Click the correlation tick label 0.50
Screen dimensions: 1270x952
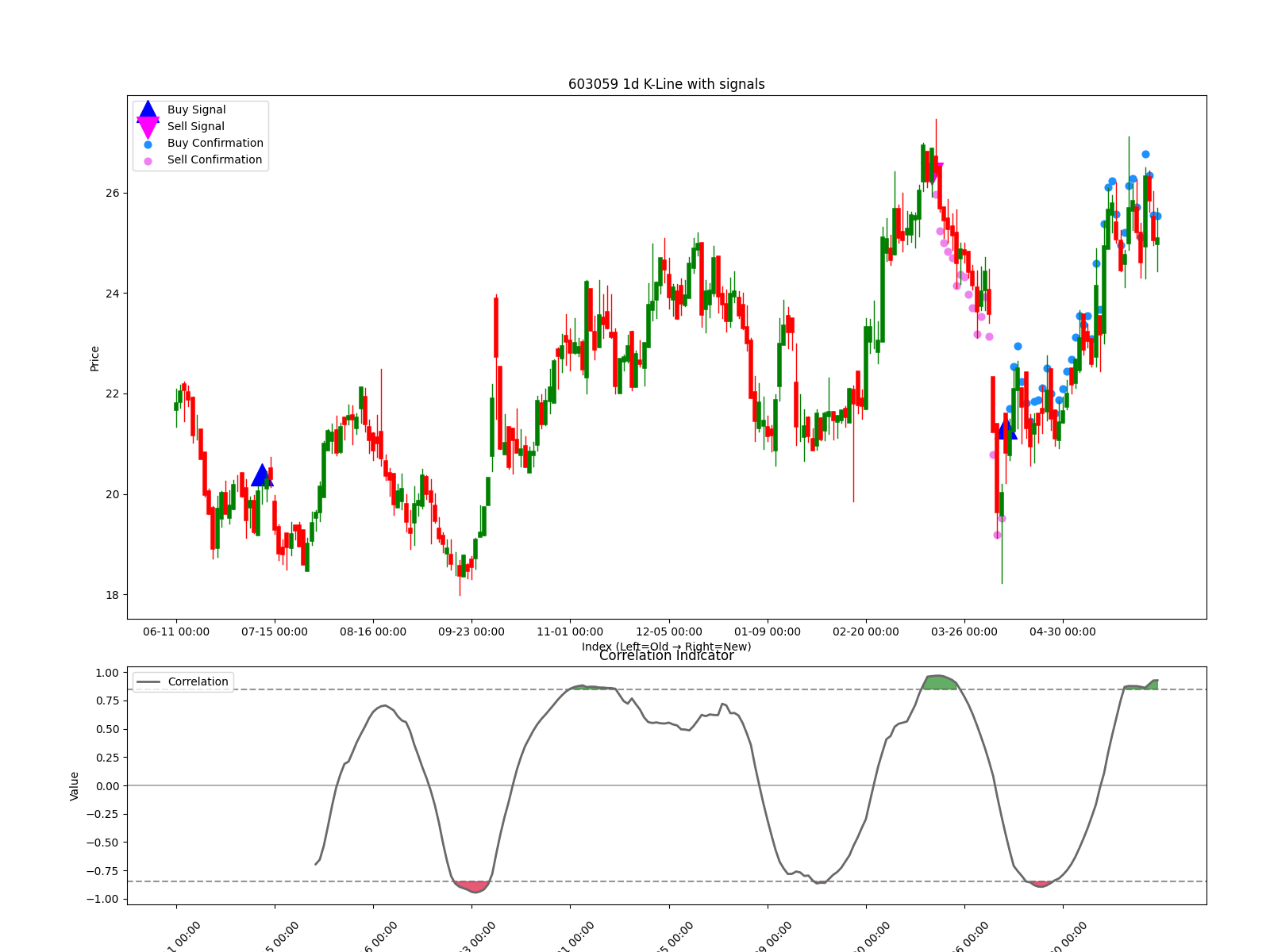point(107,730)
